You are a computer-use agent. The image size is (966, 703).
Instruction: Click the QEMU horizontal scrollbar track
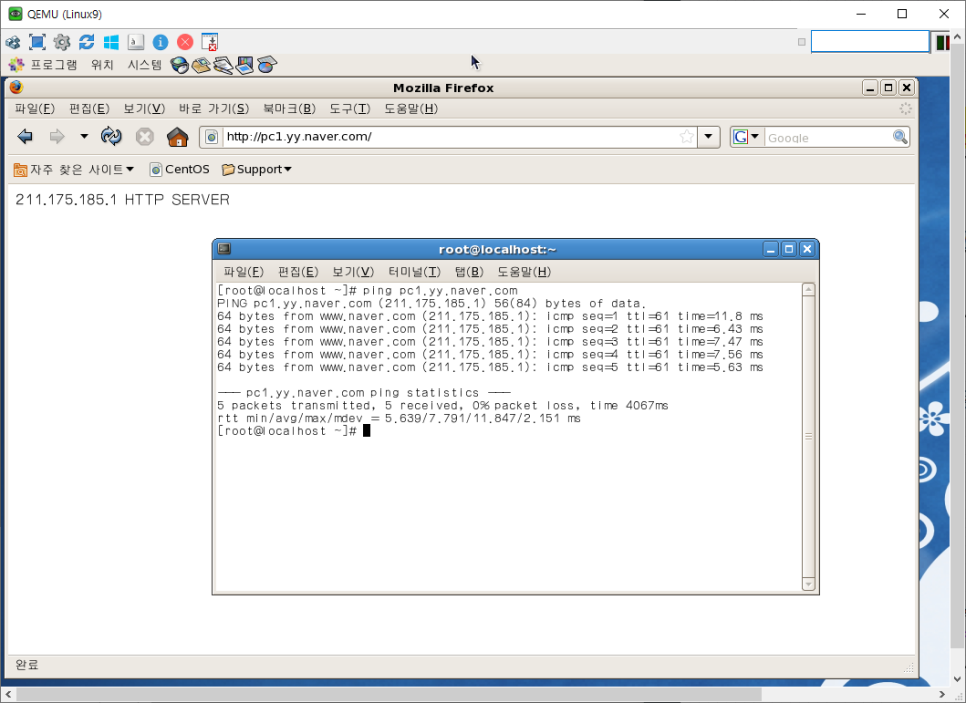click(476, 694)
